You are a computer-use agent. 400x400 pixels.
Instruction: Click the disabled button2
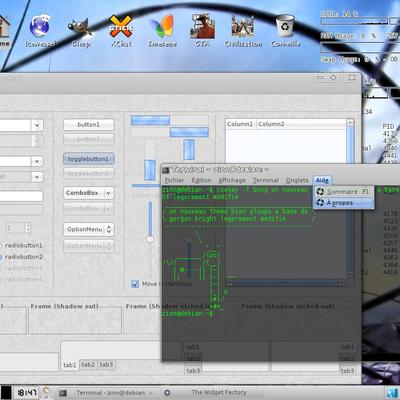89,139
